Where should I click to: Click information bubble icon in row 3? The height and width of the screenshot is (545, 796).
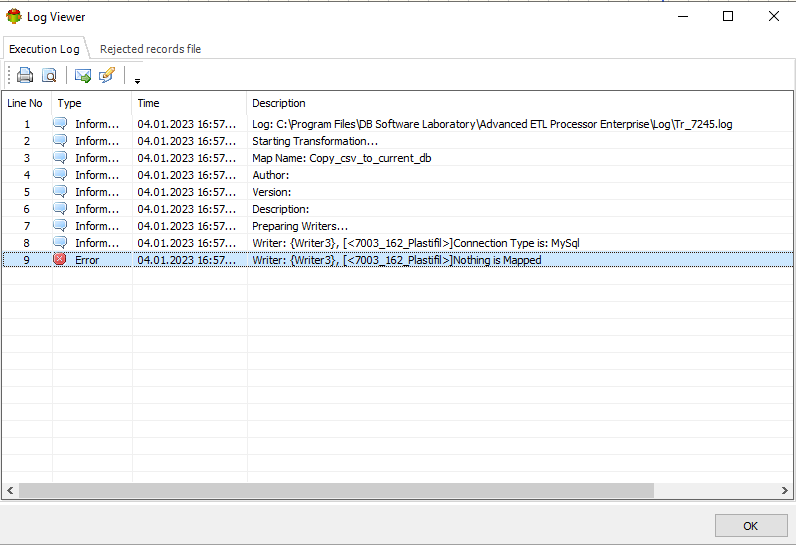coord(60,157)
